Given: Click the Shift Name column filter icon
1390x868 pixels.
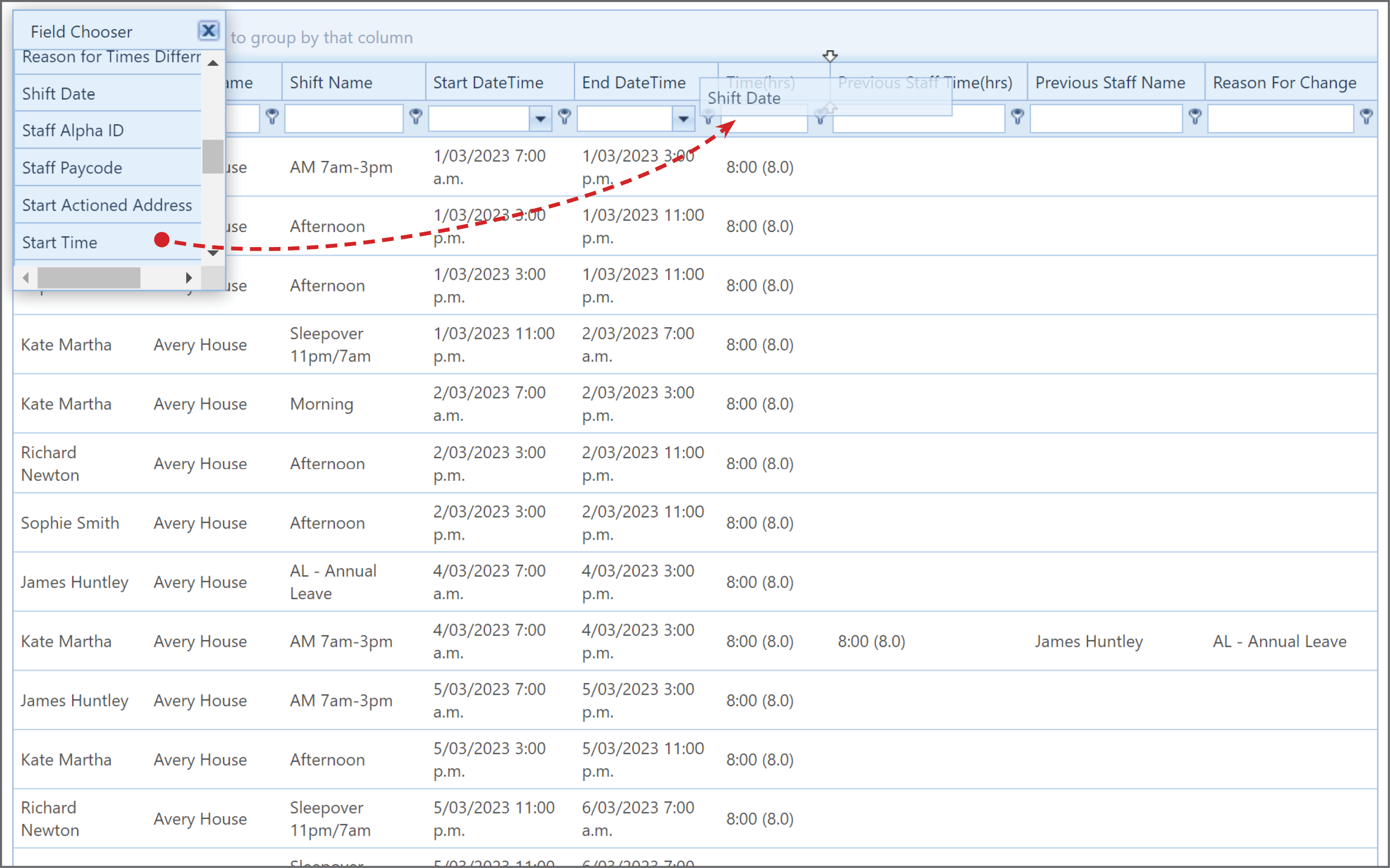Looking at the screenshot, I should coord(416,117).
